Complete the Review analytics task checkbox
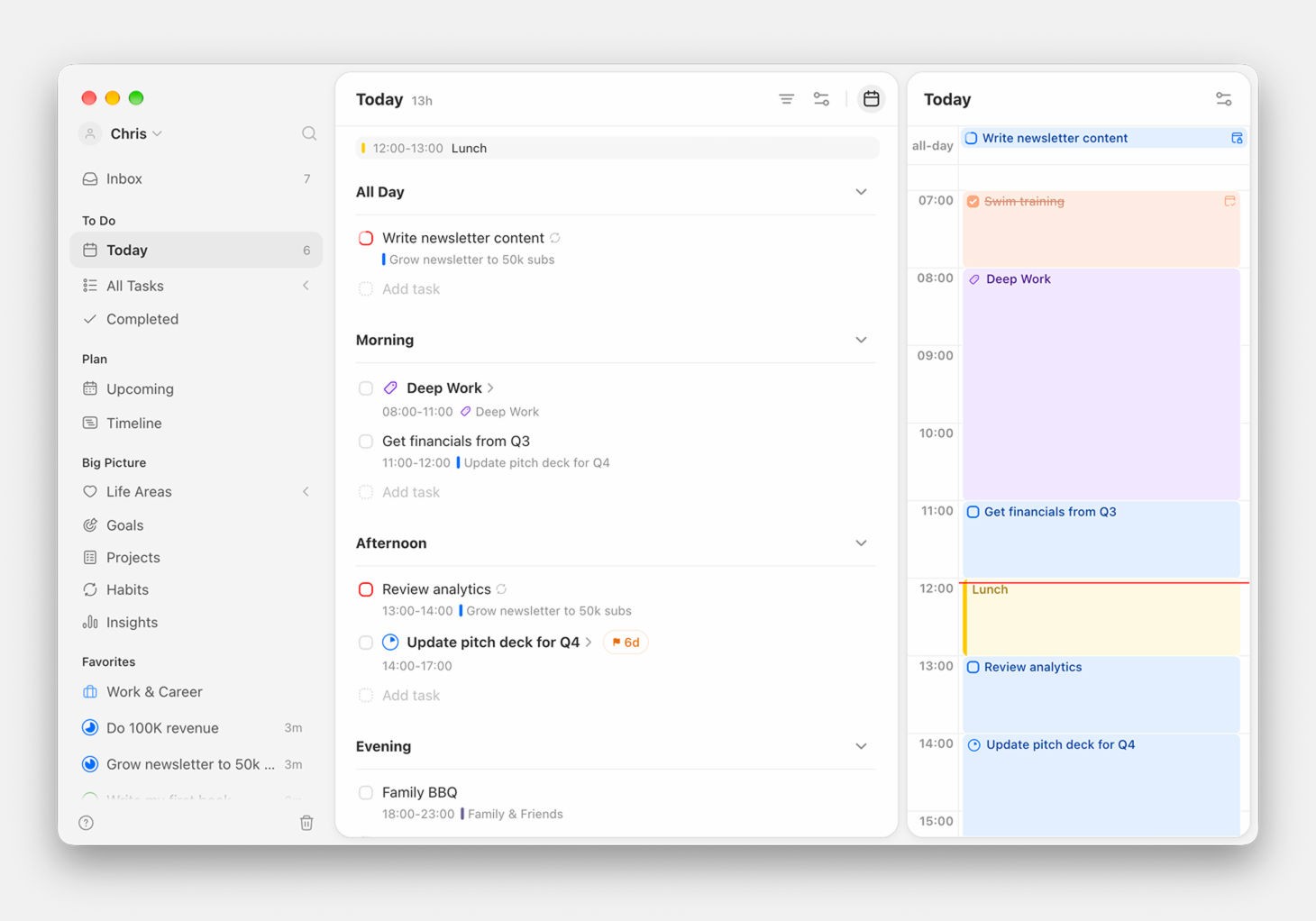1316x921 pixels. click(x=366, y=589)
